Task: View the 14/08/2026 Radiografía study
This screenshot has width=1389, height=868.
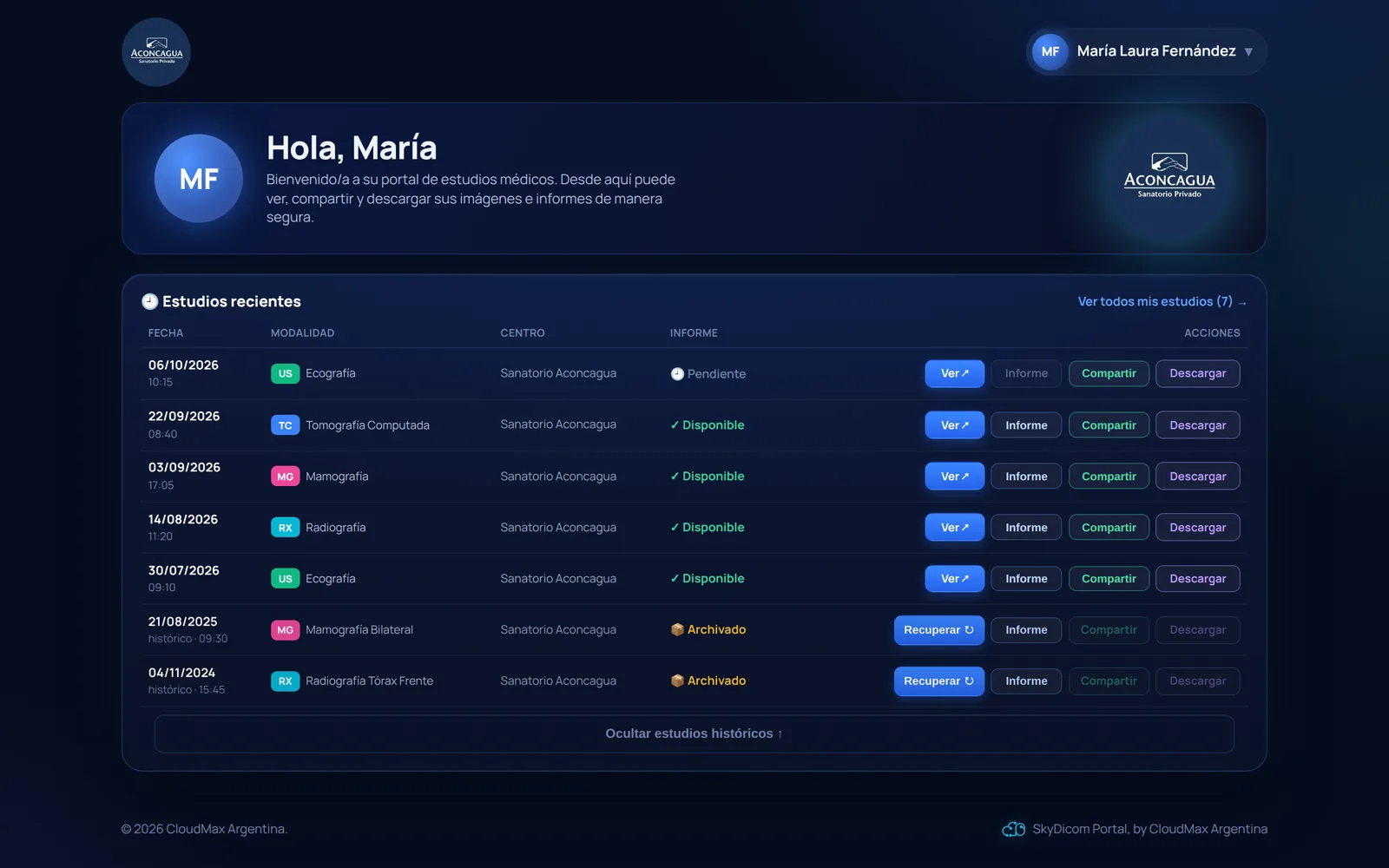Action: pos(955,528)
